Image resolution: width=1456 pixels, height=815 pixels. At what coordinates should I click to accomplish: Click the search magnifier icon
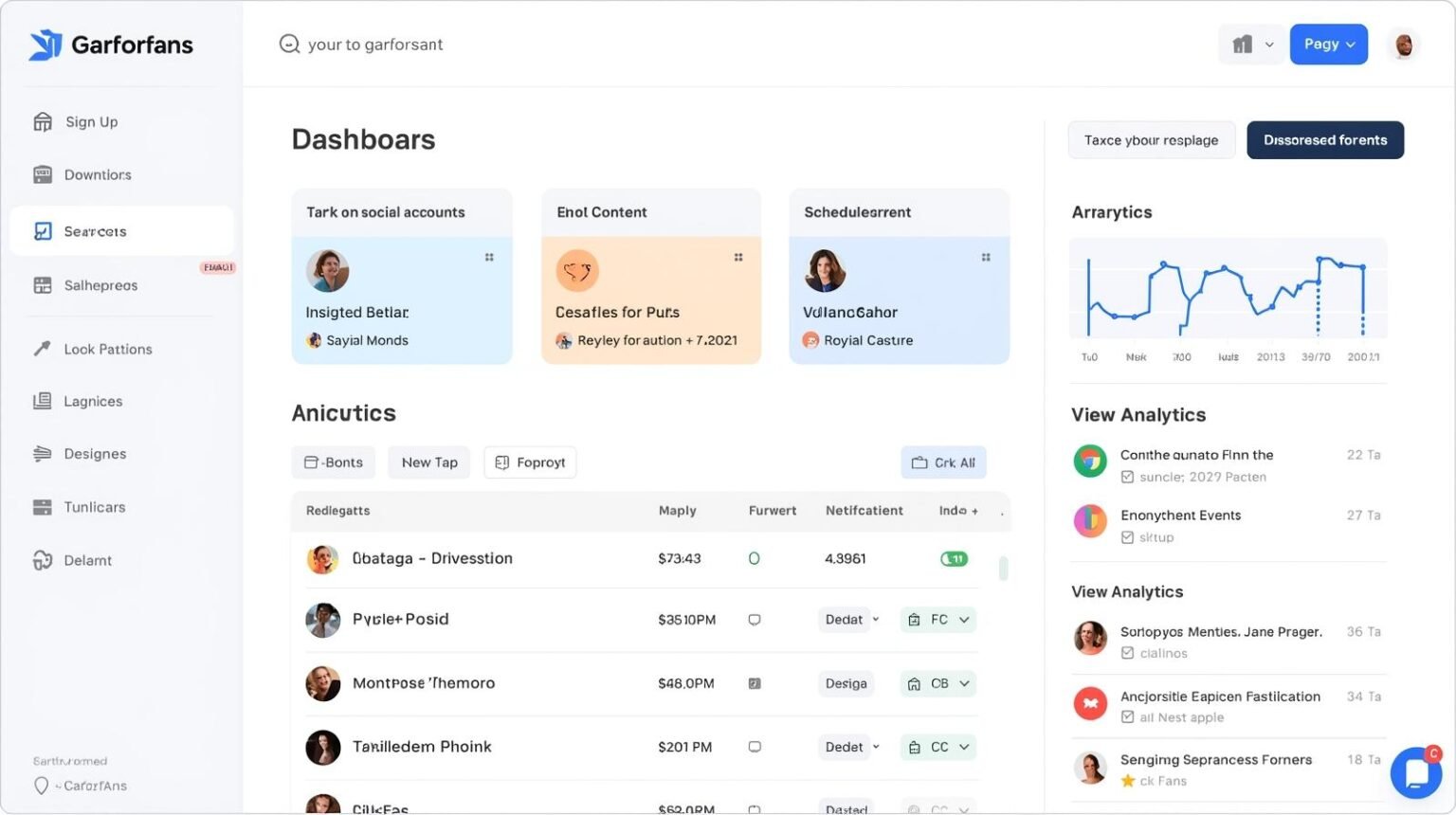[289, 44]
